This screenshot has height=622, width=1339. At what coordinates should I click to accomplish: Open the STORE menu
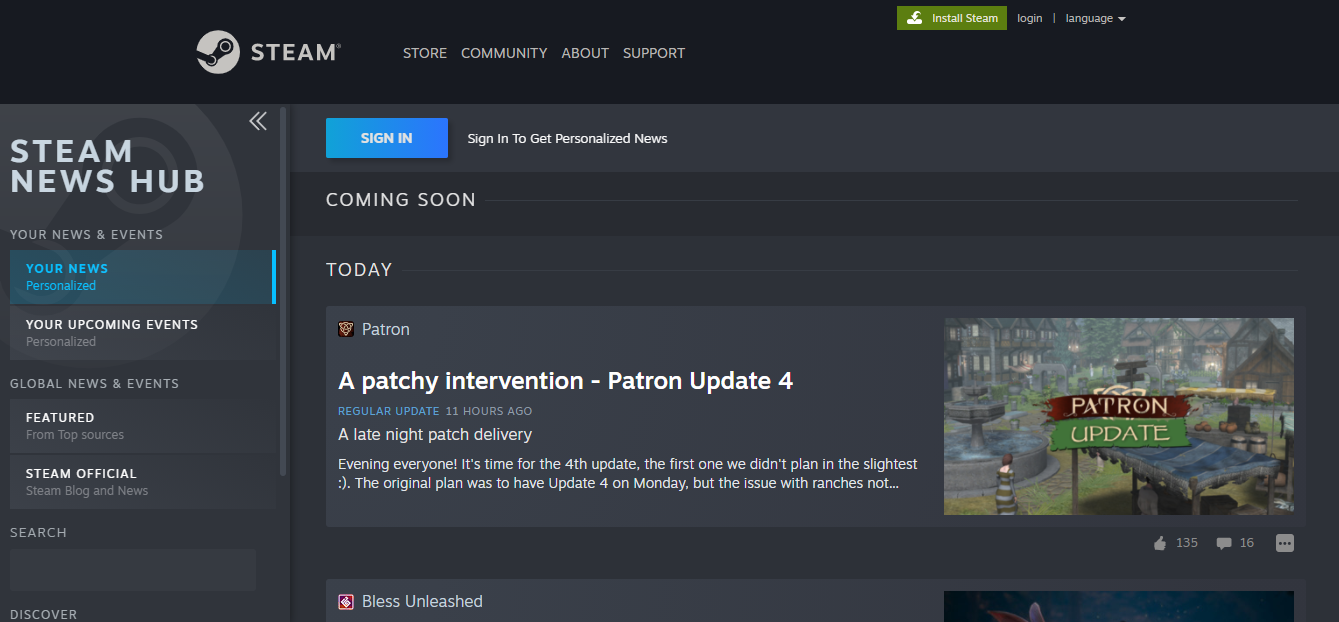pos(425,53)
